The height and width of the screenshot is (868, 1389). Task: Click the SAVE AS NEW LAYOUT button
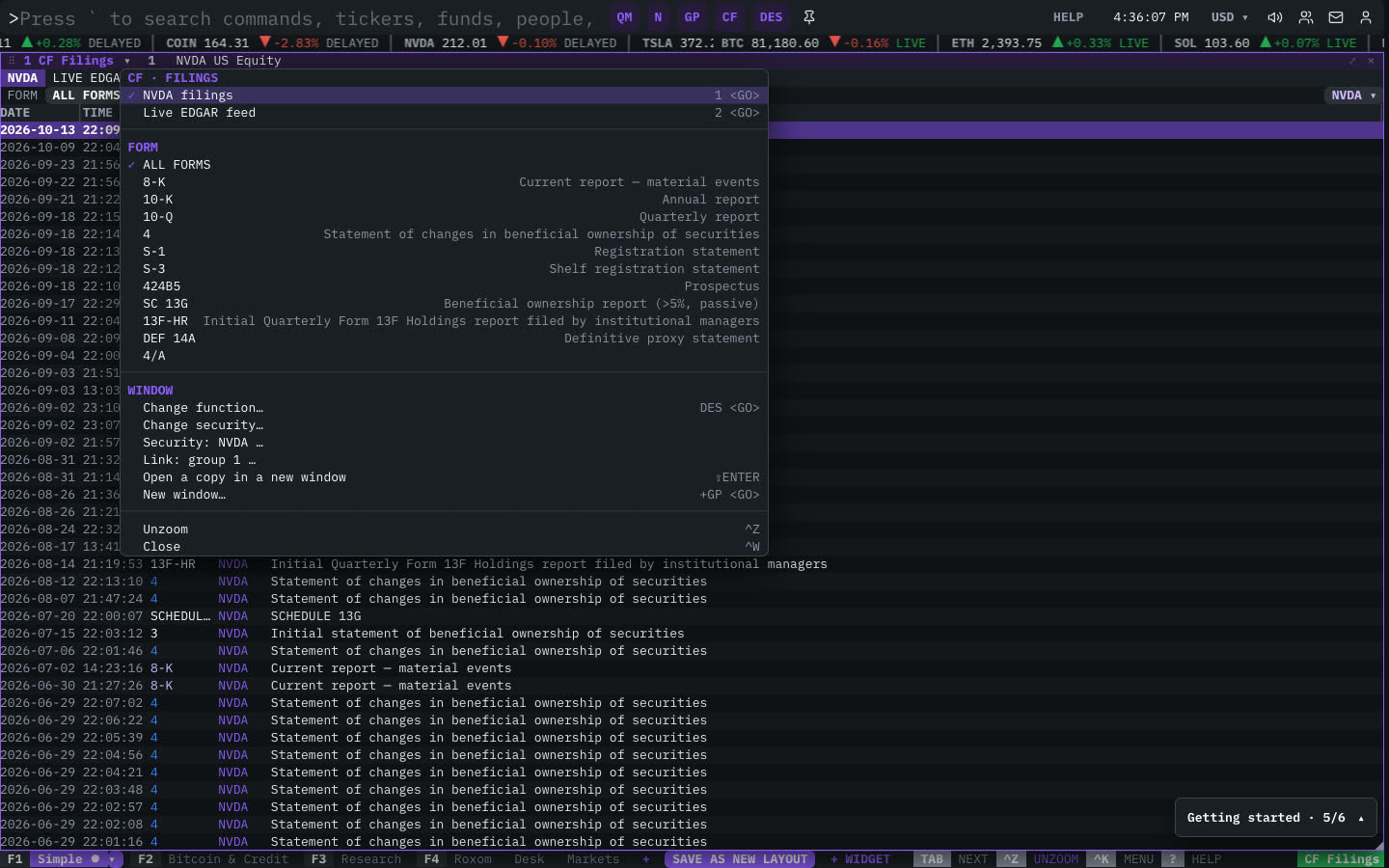[x=740, y=859]
